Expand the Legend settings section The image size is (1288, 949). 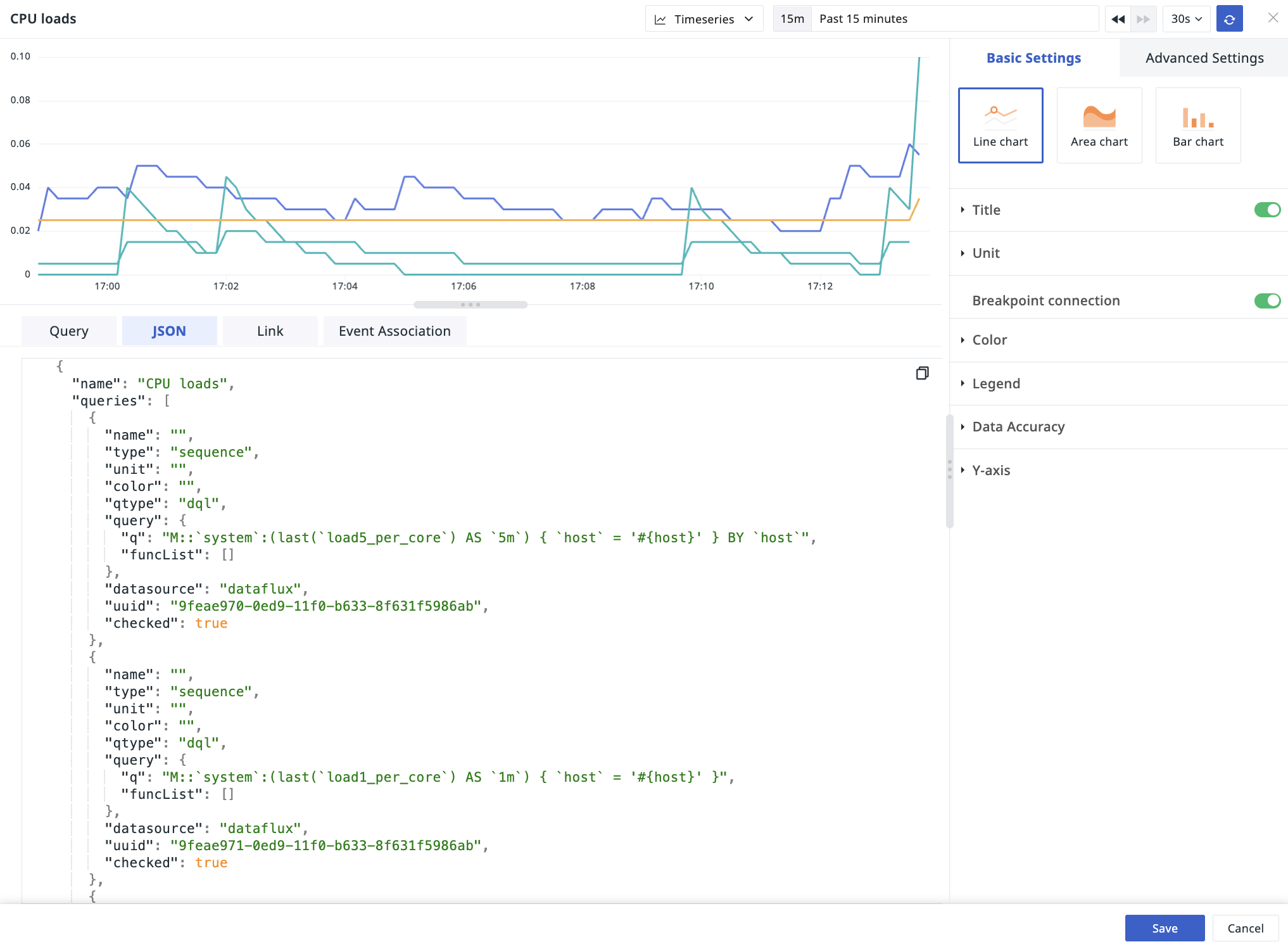[x=995, y=383]
